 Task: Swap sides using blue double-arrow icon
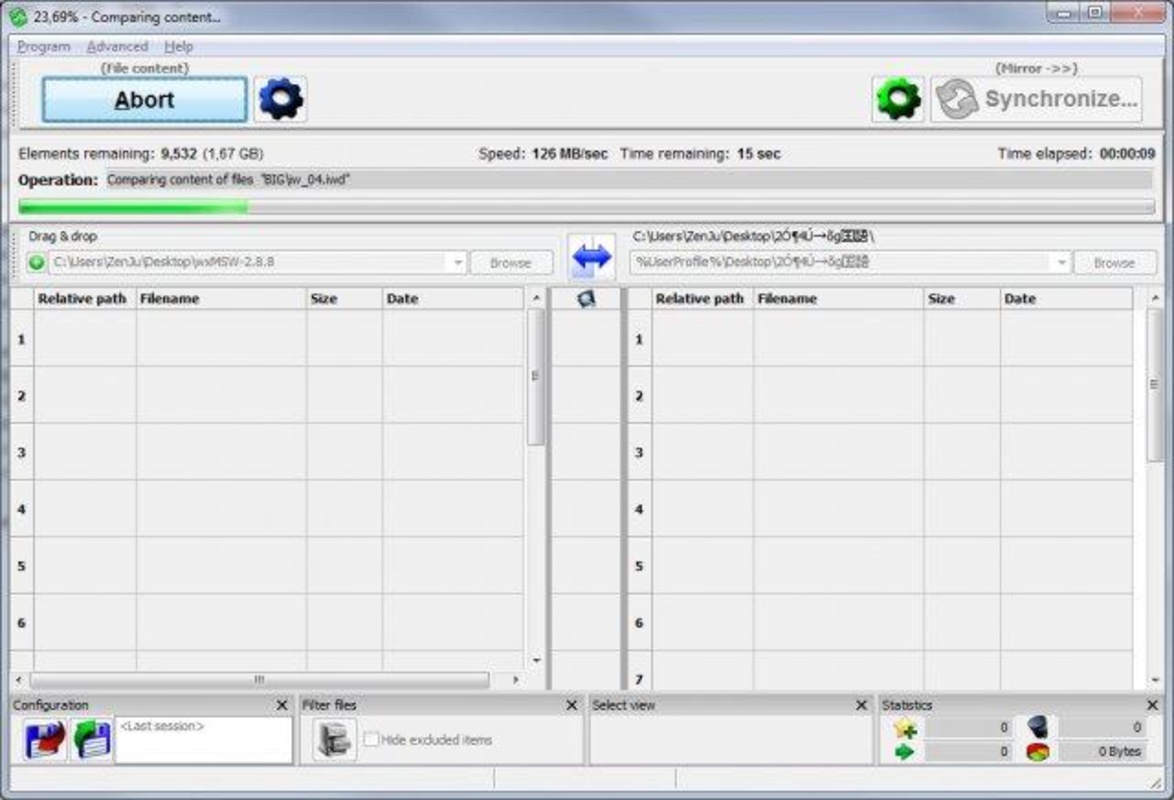[592, 256]
